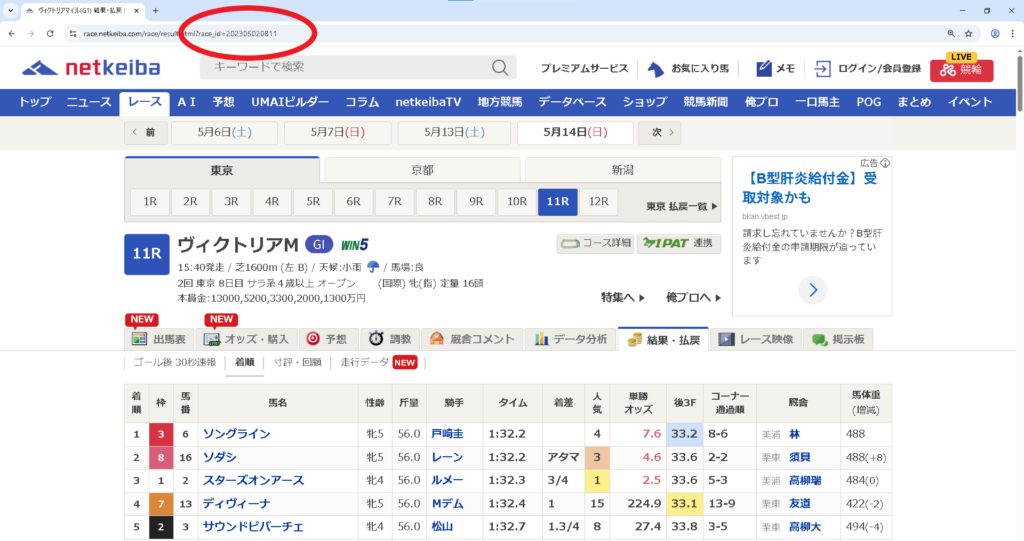Open the 東京 払戻一覧 link

pos(682,206)
